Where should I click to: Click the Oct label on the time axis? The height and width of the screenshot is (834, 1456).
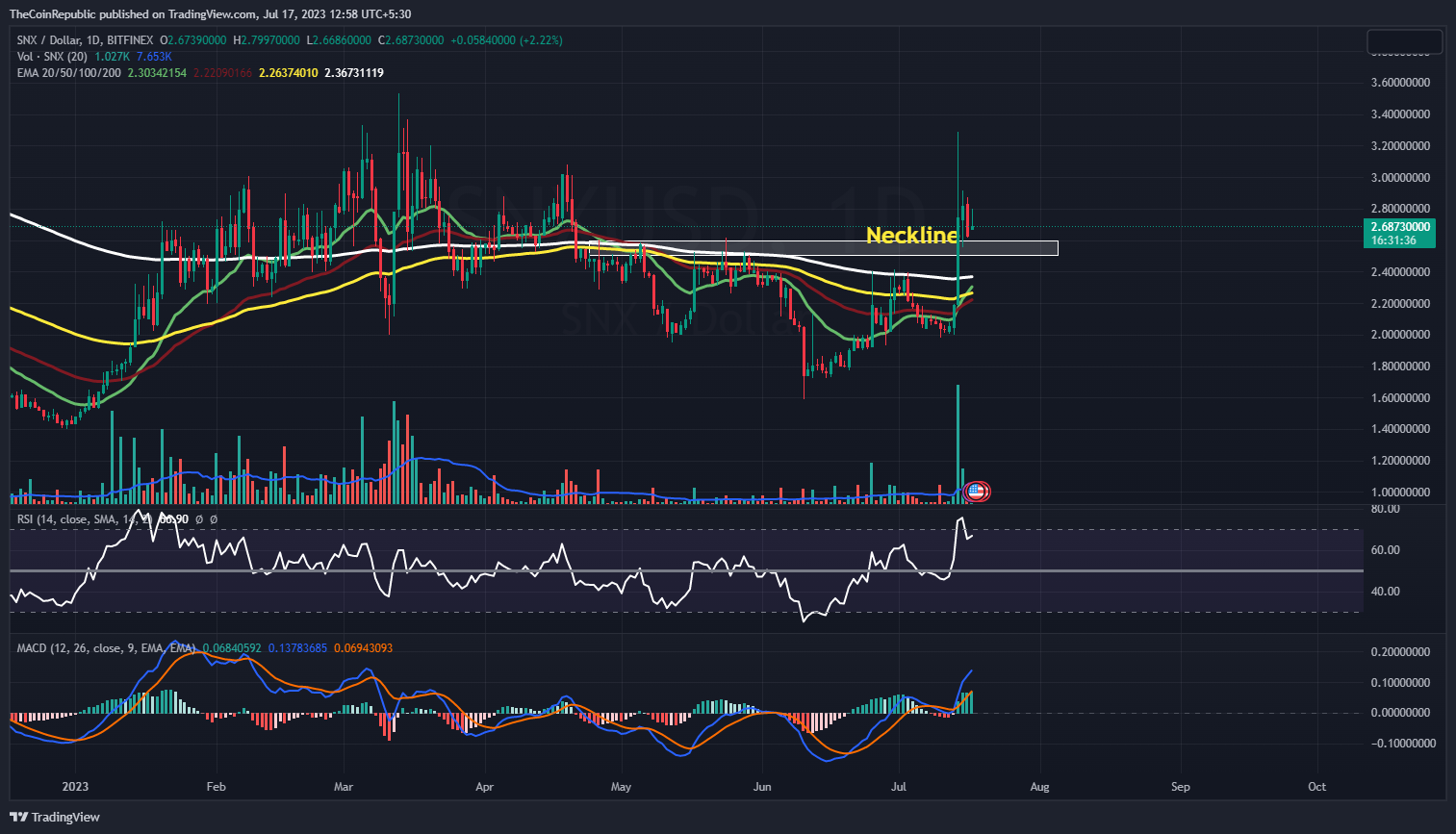click(1317, 787)
